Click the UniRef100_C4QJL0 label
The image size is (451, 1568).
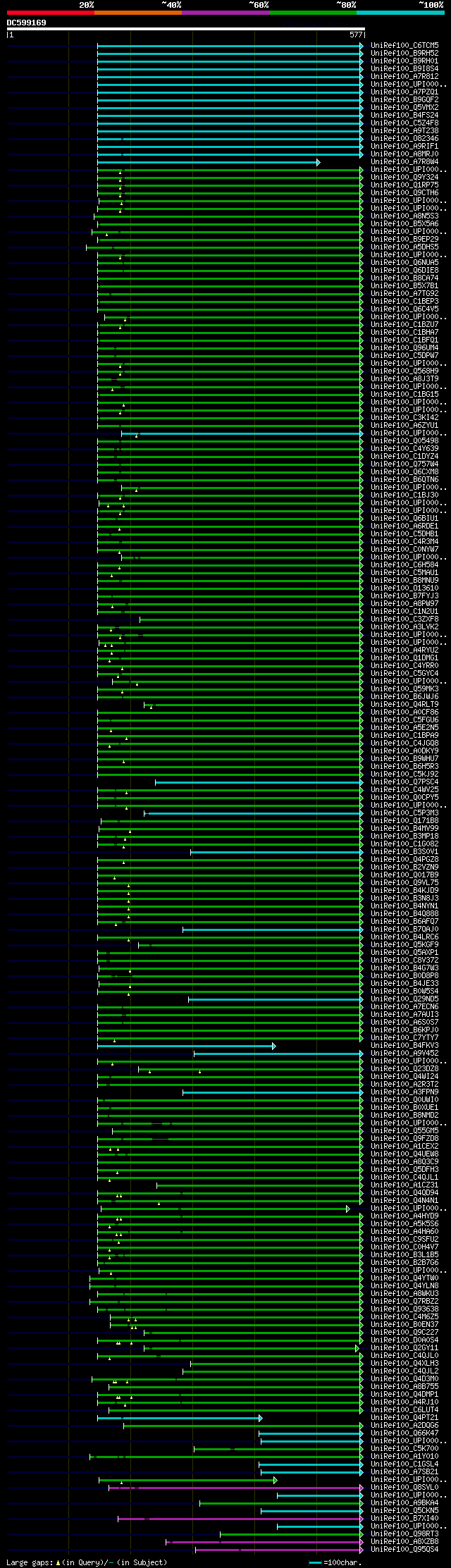(x=404, y=1356)
